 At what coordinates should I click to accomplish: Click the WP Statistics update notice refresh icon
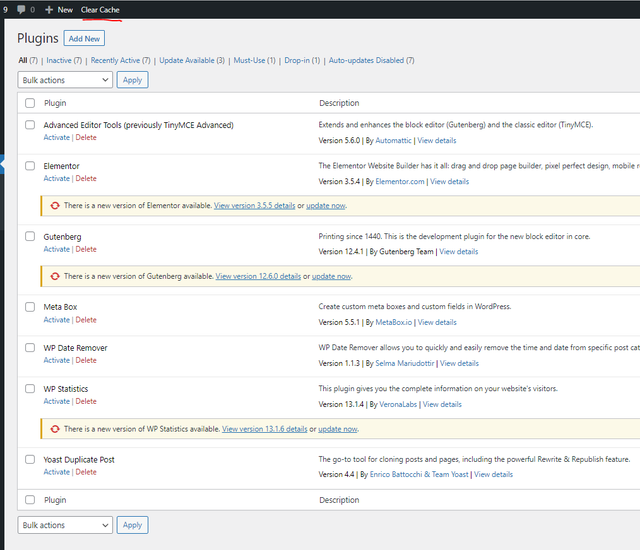tap(55, 429)
